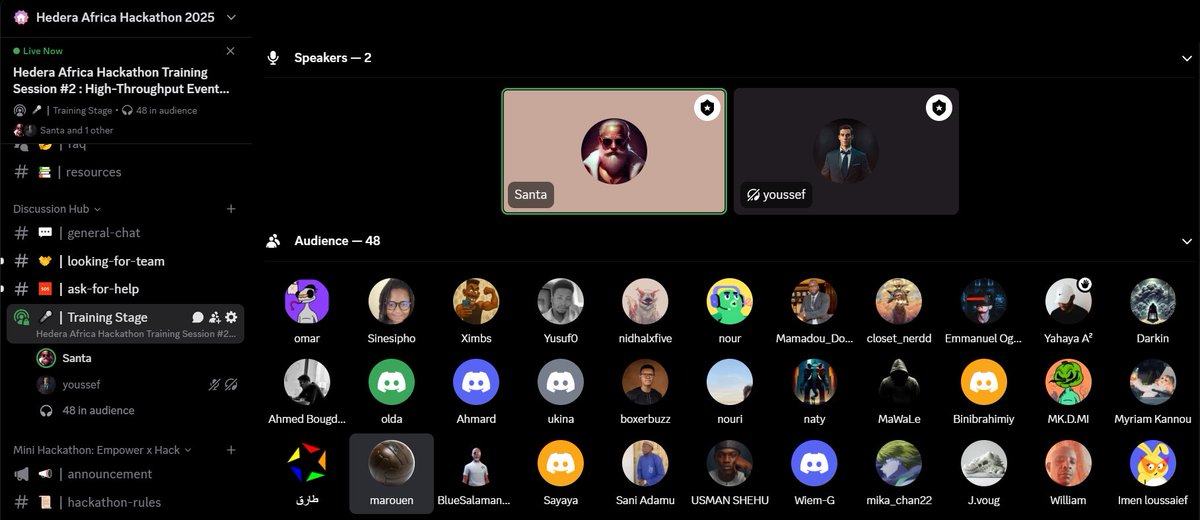Click mika_chan22's avatar in audience
The image size is (1200, 520).
[x=899, y=463]
